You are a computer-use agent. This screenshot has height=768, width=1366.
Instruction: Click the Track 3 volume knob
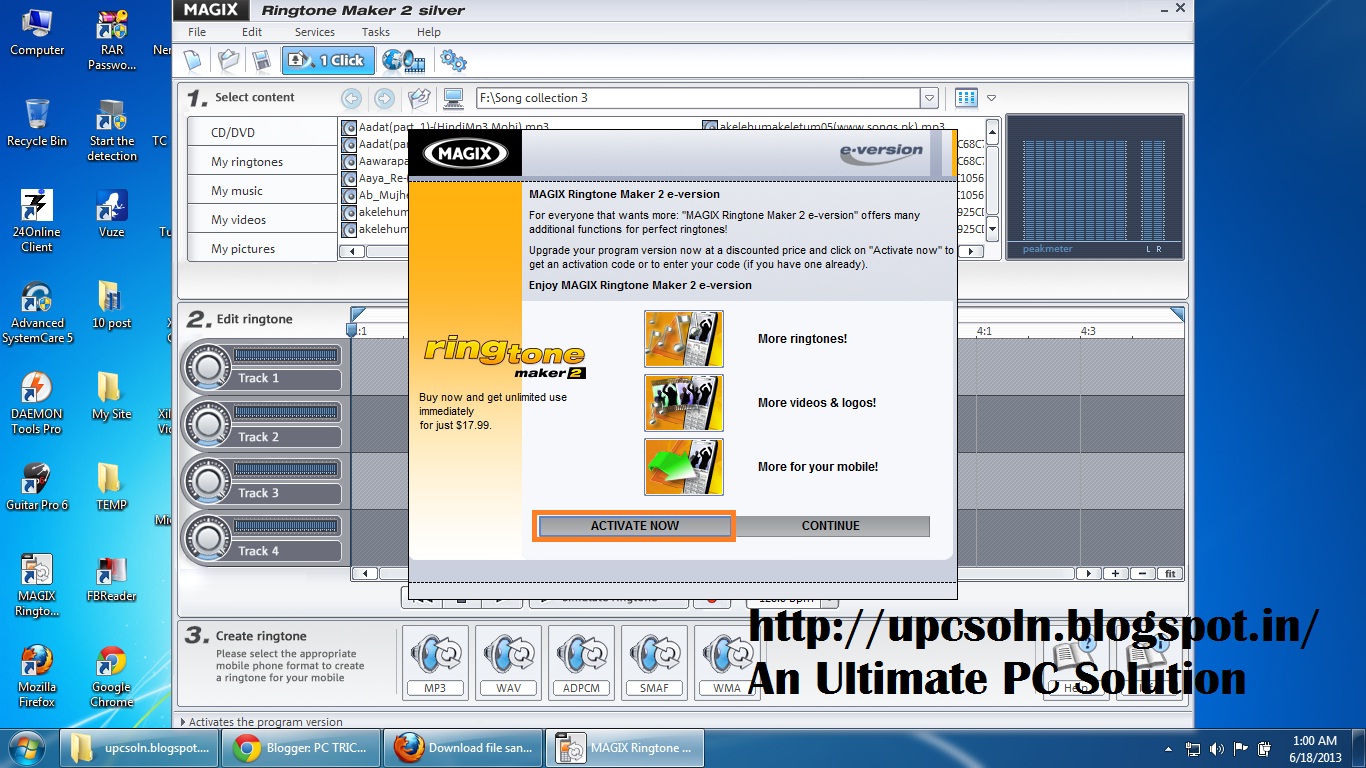(208, 483)
